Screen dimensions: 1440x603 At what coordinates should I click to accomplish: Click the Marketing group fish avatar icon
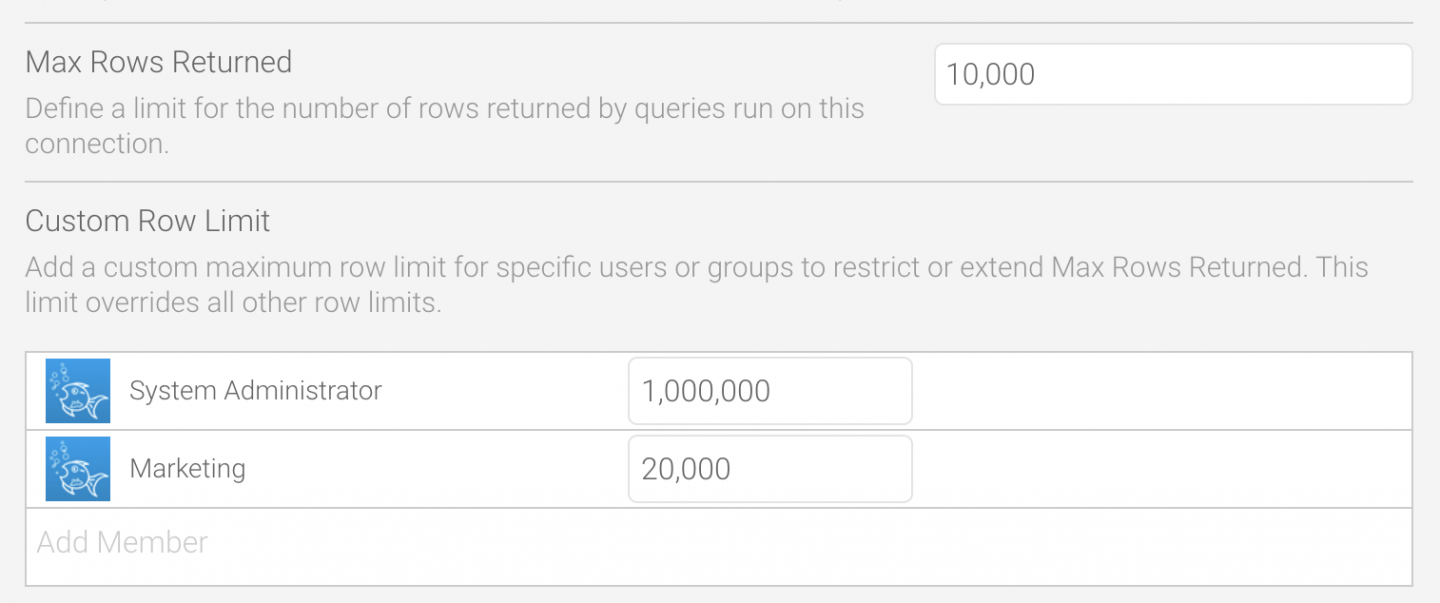[77, 468]
